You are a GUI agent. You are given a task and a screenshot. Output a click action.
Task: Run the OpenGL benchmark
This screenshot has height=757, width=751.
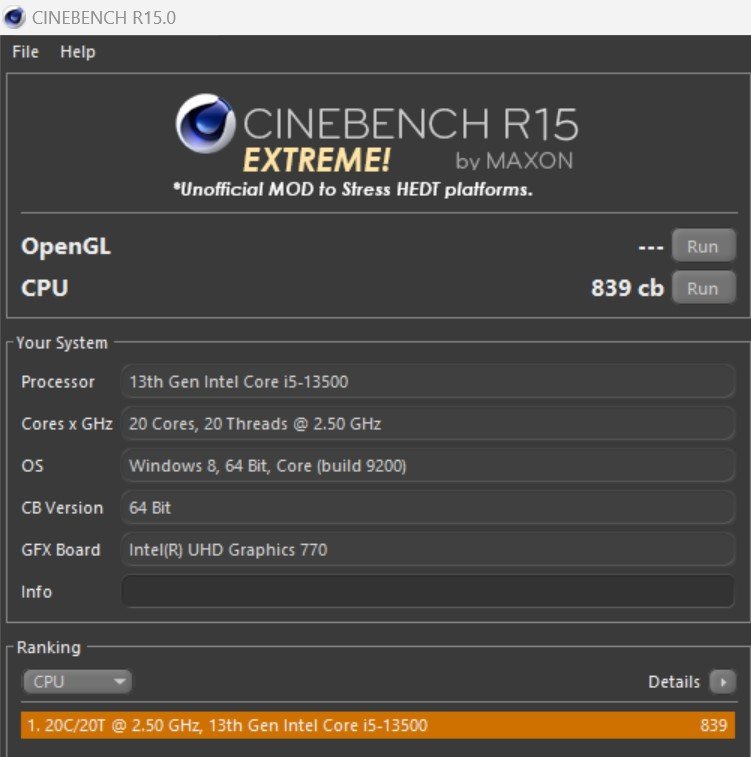coord(703,246)
